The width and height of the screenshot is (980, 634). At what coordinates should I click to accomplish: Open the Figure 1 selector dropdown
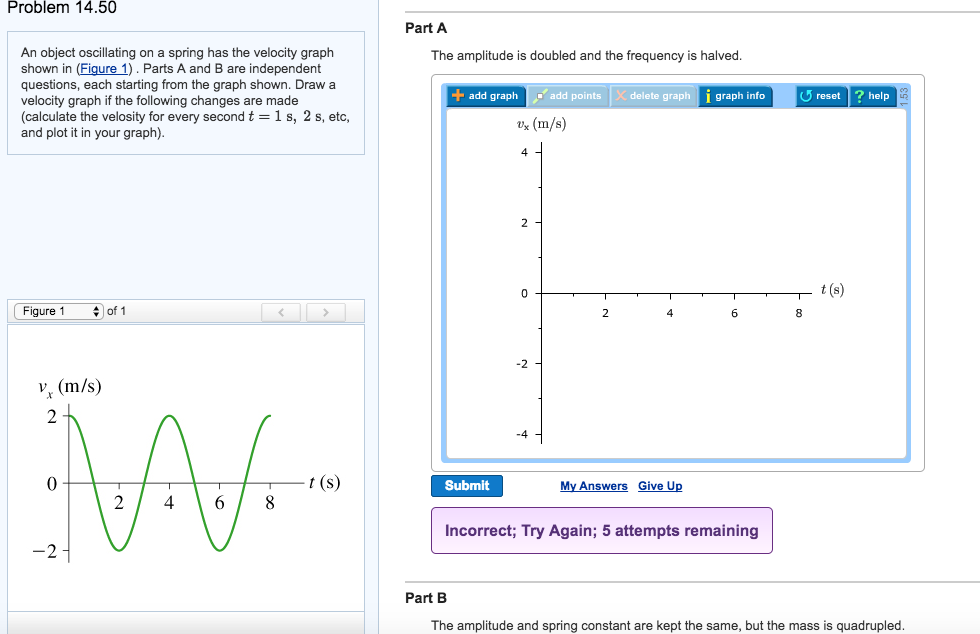pyautogui.click(x=52, y=311)
